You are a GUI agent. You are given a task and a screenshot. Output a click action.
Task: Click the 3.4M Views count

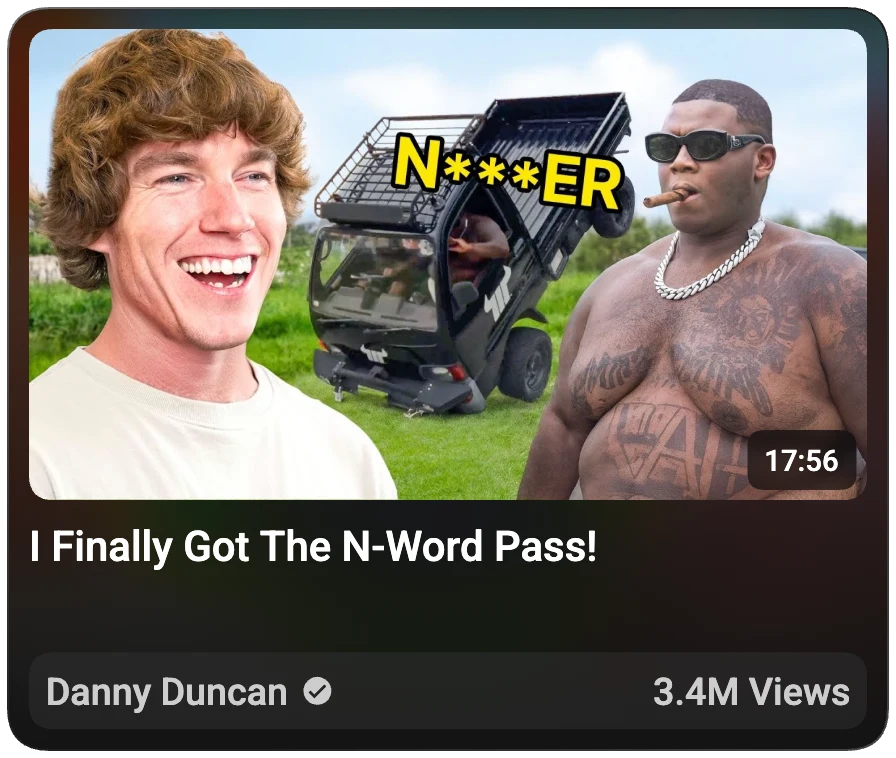(751, 692)
